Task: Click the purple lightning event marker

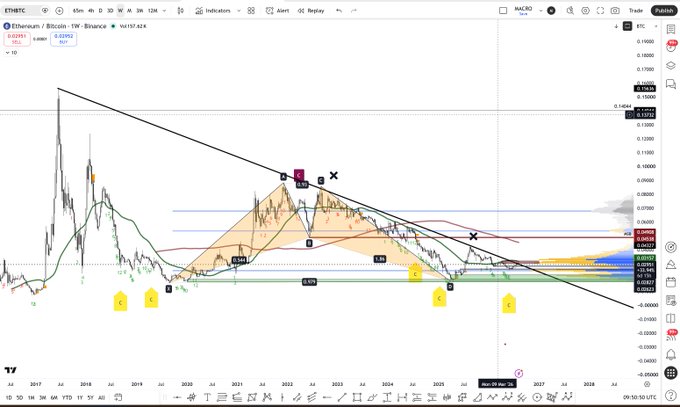Action: click(x=519, y=373)
